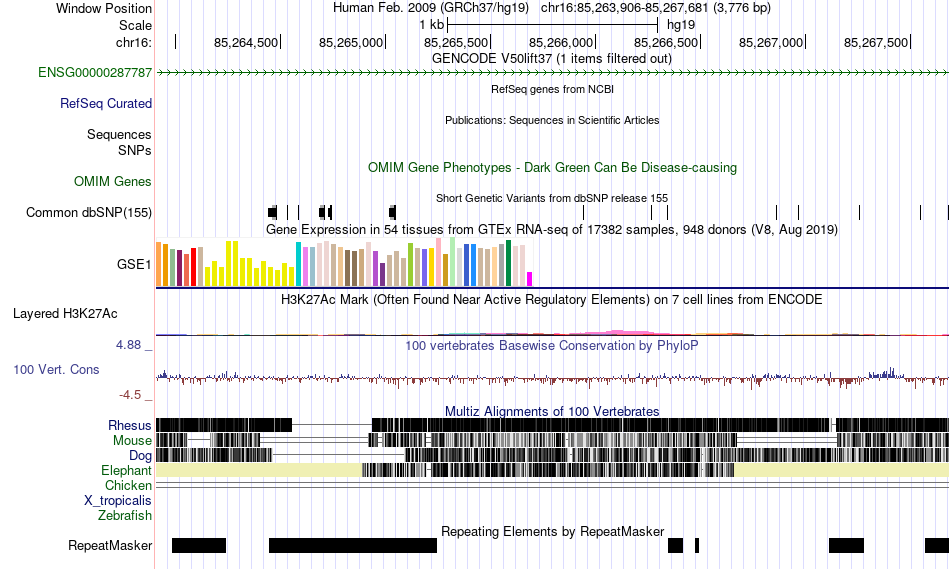Open the GENCODE V50lift37 track title
The height and width of the screenshot is (569, 950).
552,59
